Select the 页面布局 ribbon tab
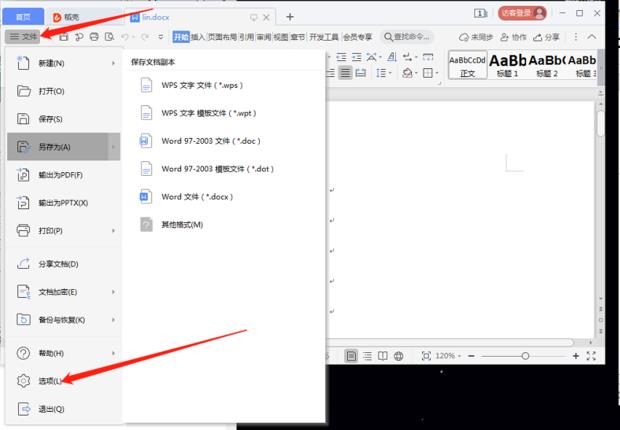 point(222,37)
